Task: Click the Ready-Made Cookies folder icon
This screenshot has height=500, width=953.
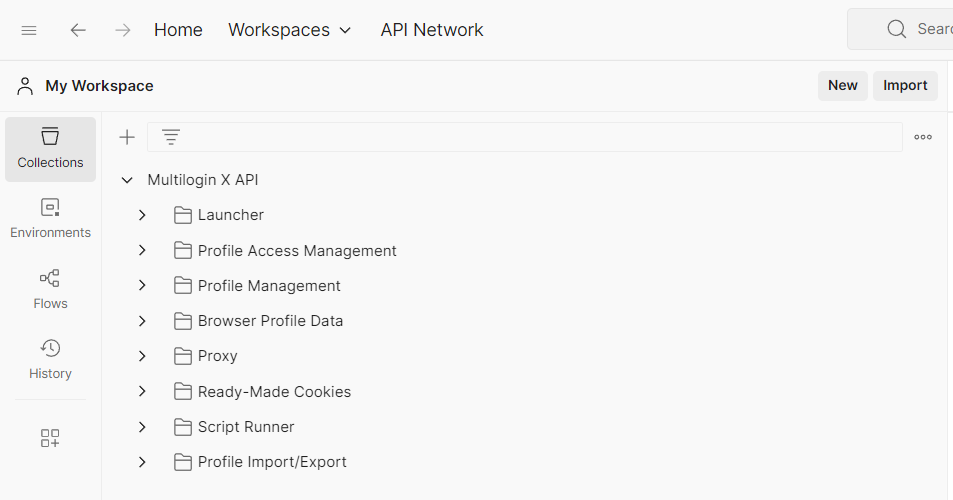Action: [183, 392]
